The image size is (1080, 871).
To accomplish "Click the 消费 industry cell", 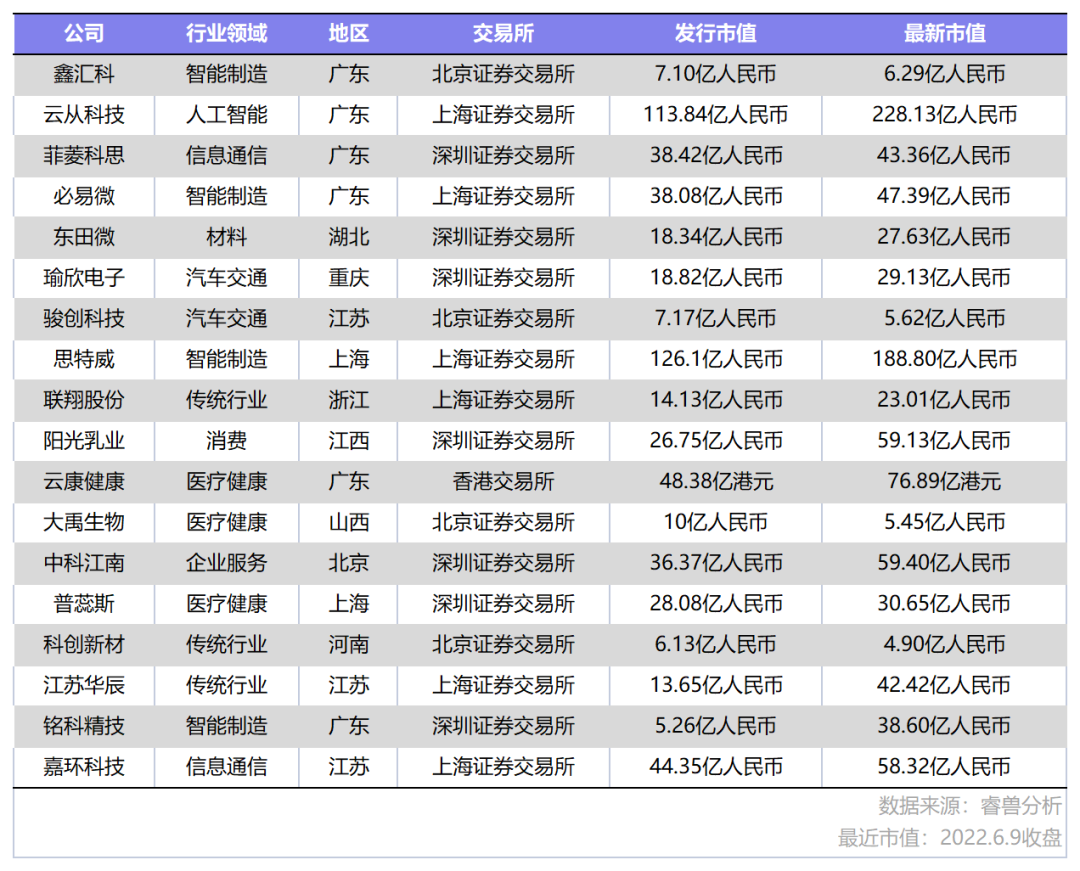I will [227, 441].
